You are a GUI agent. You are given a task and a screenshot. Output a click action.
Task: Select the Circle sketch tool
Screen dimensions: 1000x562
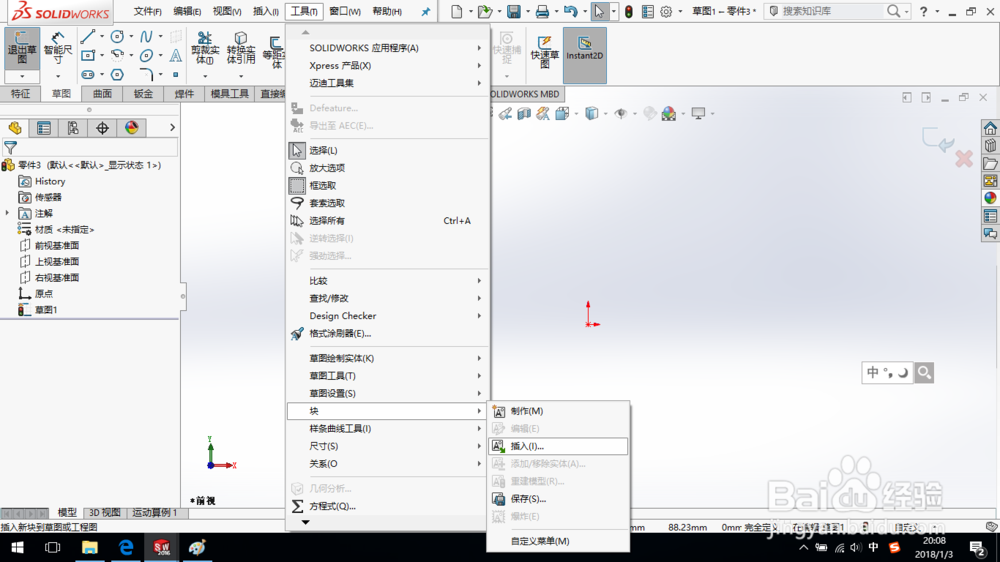coord(117,36)
